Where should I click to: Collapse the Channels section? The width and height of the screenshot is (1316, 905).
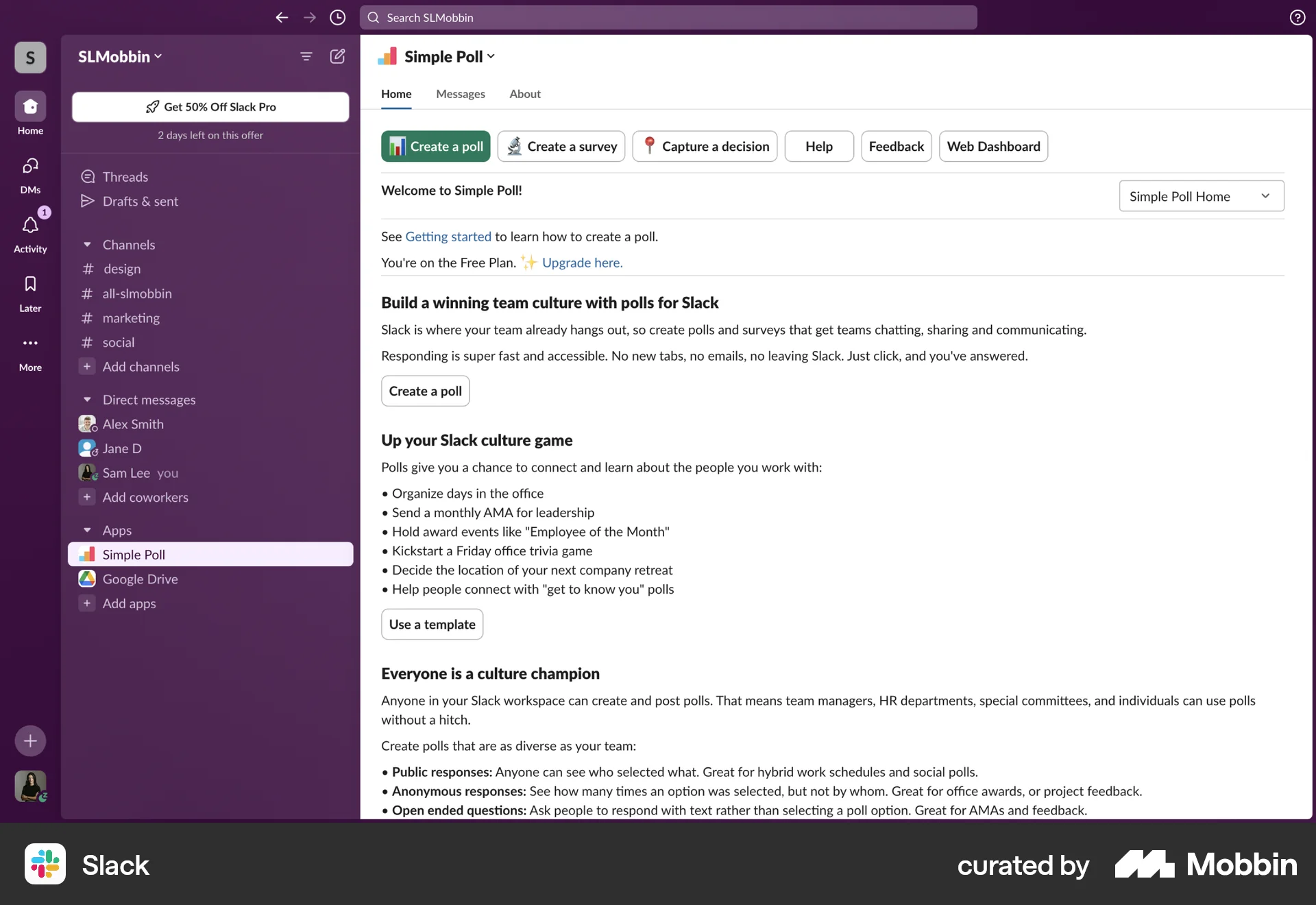(x=87, y=244)
